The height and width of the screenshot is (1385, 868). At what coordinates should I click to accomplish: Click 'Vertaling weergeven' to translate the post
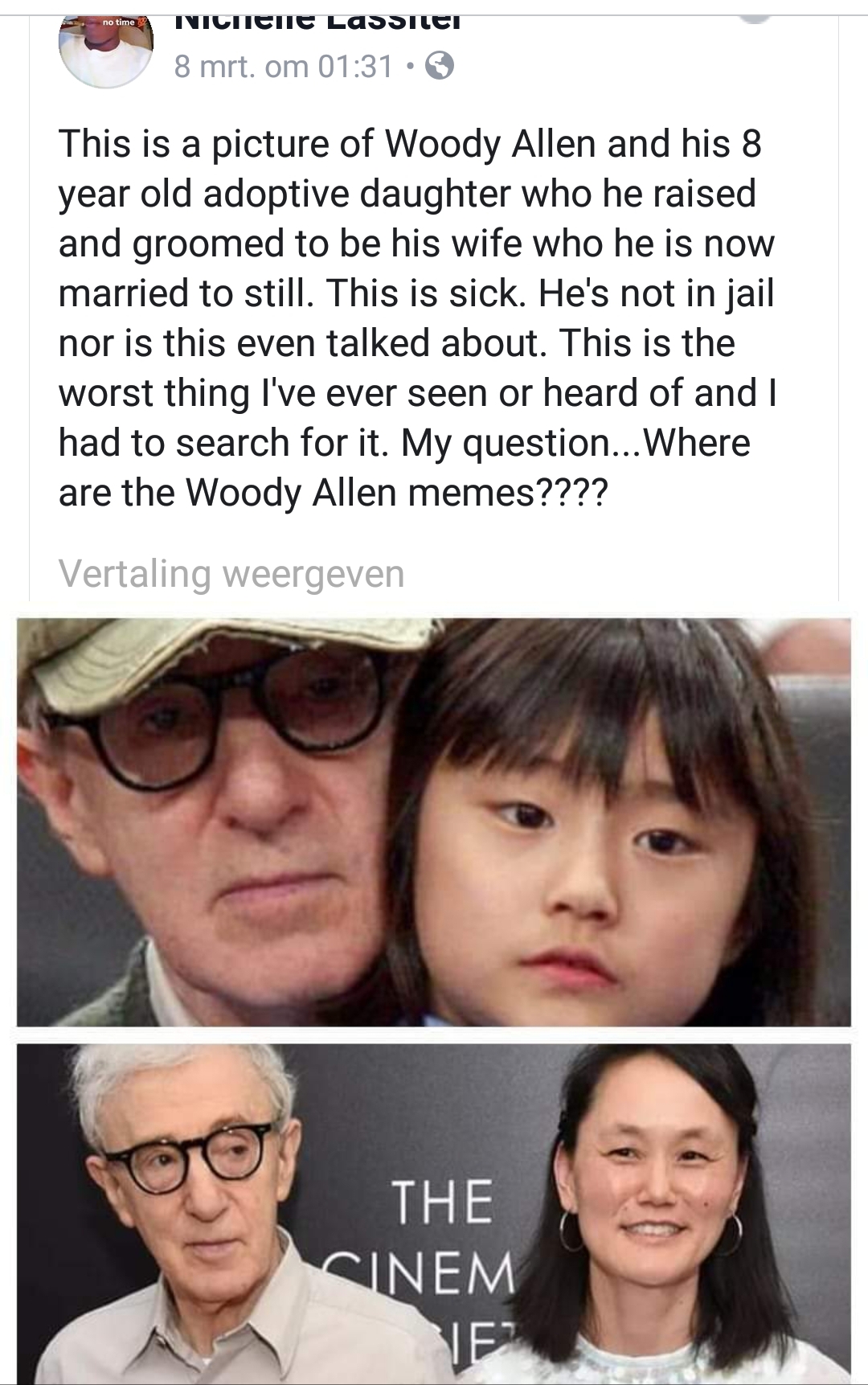click(231, 573)
